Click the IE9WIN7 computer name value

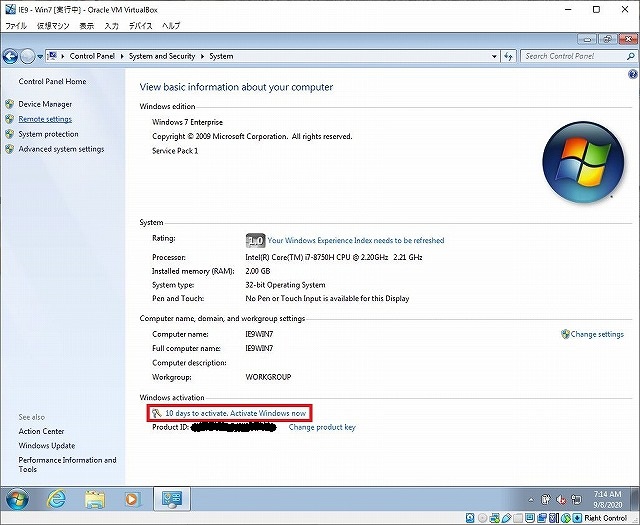click(259, 334)
